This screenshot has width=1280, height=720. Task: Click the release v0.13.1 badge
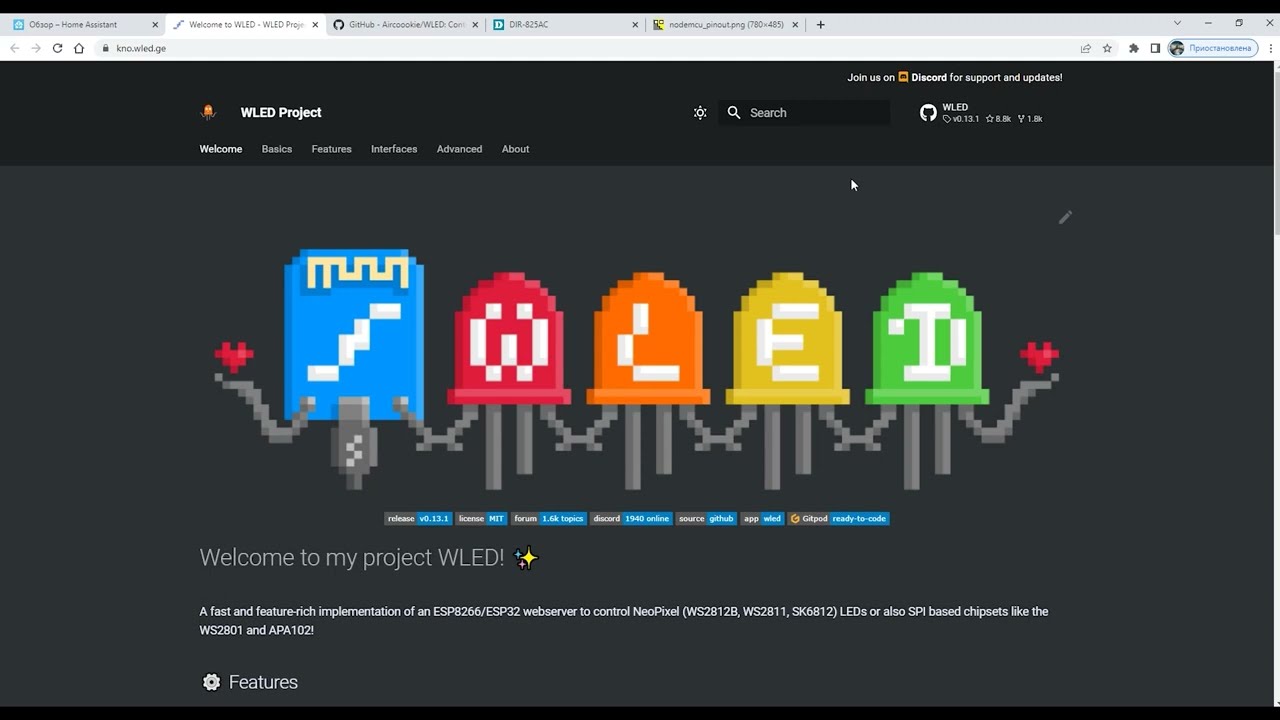coord(418,518)
